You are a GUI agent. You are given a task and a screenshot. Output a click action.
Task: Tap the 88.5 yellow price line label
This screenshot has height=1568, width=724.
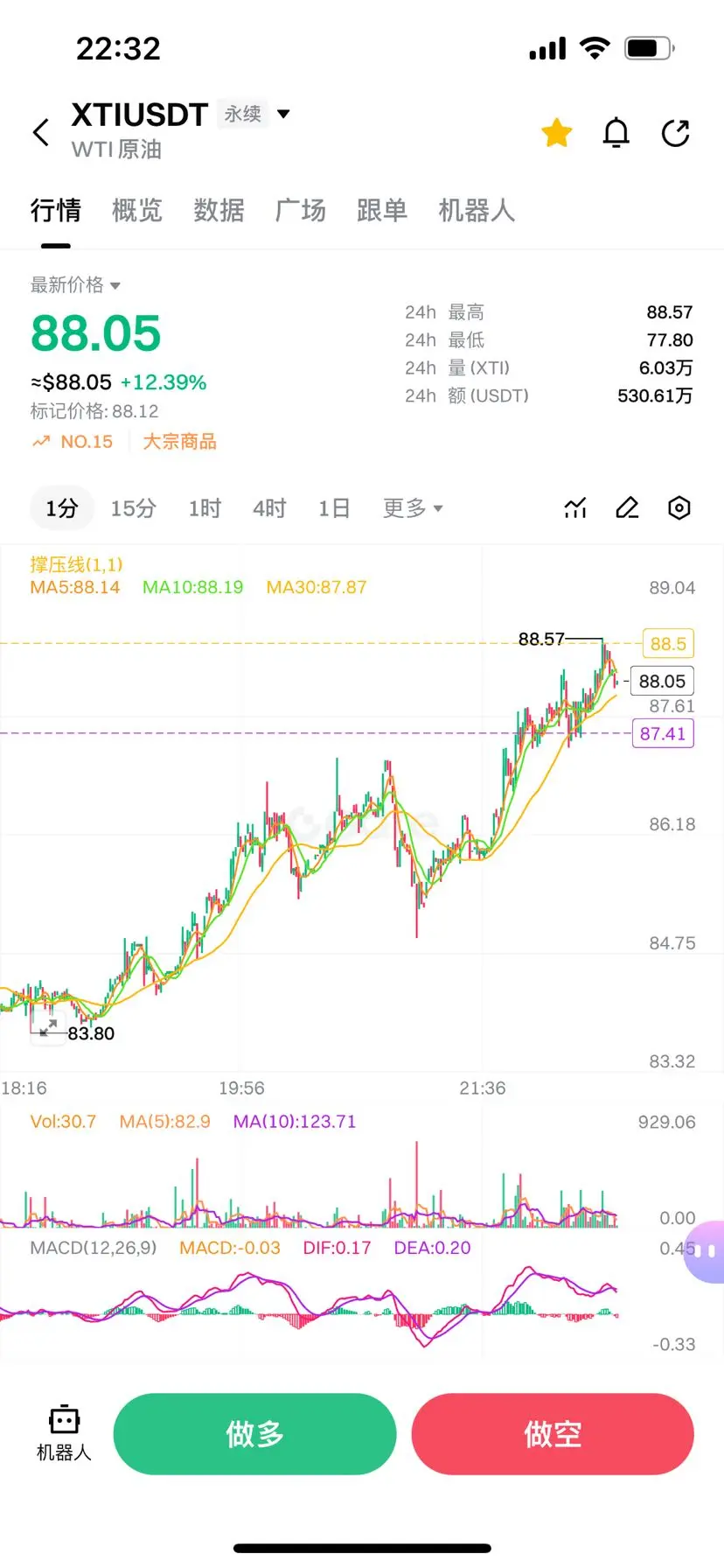coord(668,644)
